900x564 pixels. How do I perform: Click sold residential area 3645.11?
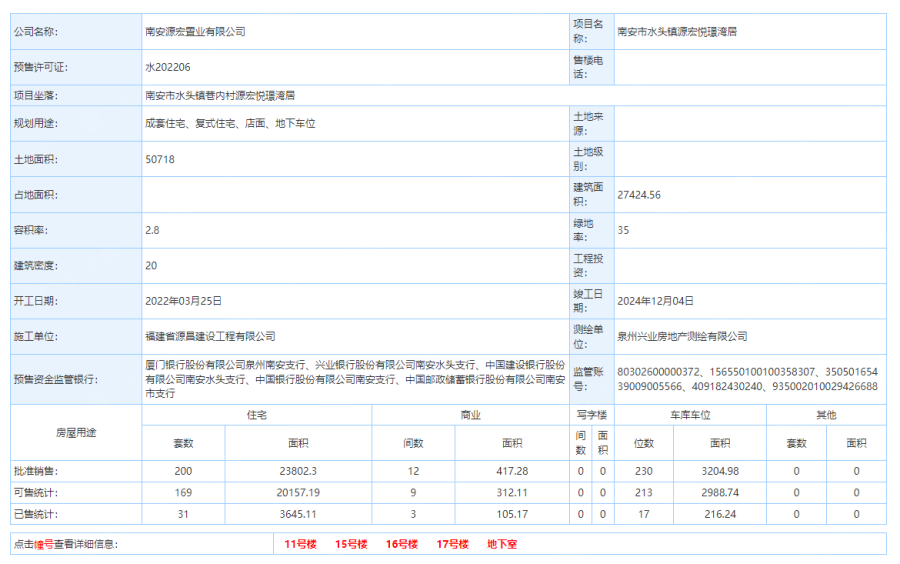pyautogui.click(x=298, y=514)
